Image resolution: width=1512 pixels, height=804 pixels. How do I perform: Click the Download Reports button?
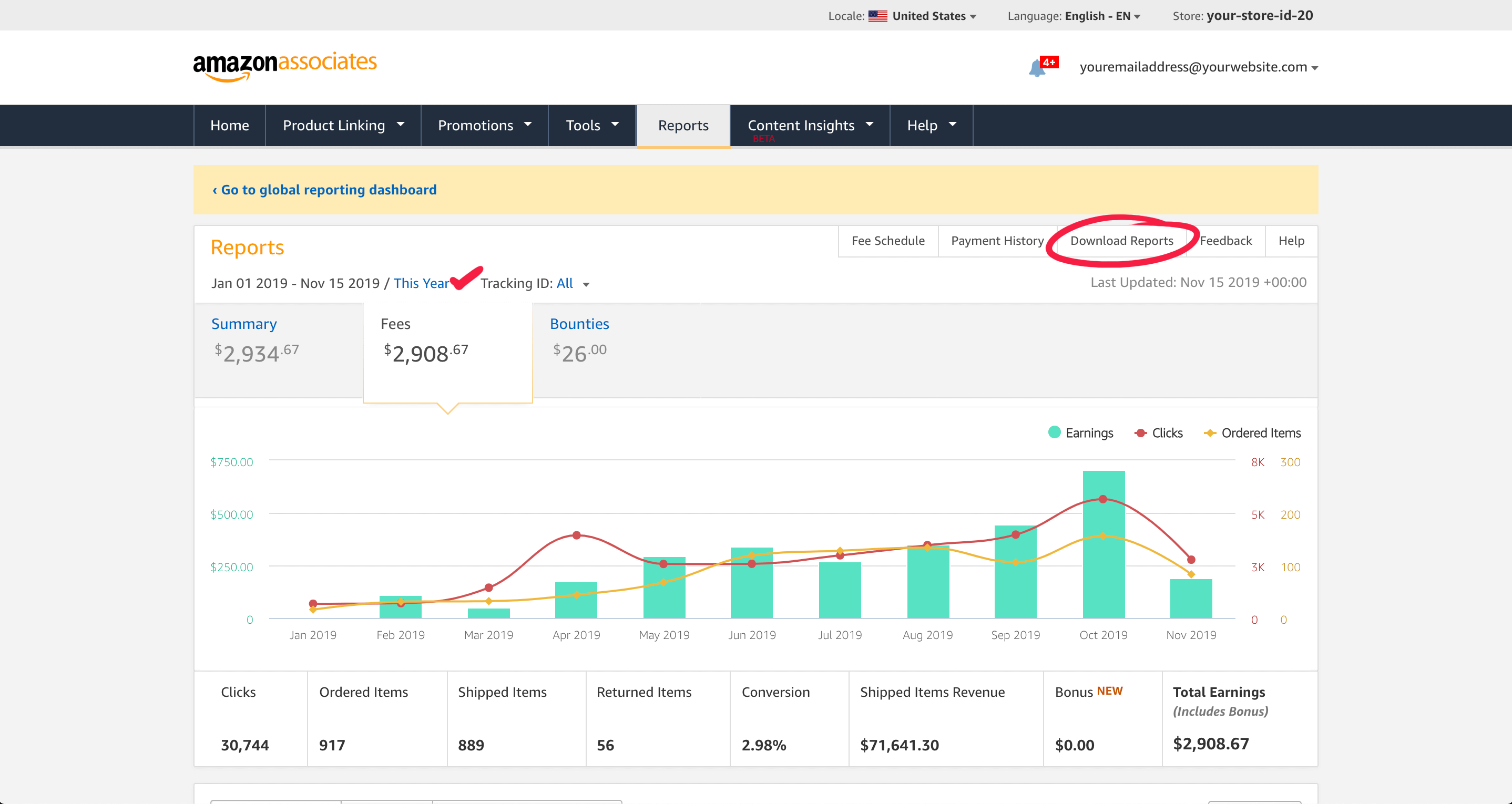(x=1122, y=241)
